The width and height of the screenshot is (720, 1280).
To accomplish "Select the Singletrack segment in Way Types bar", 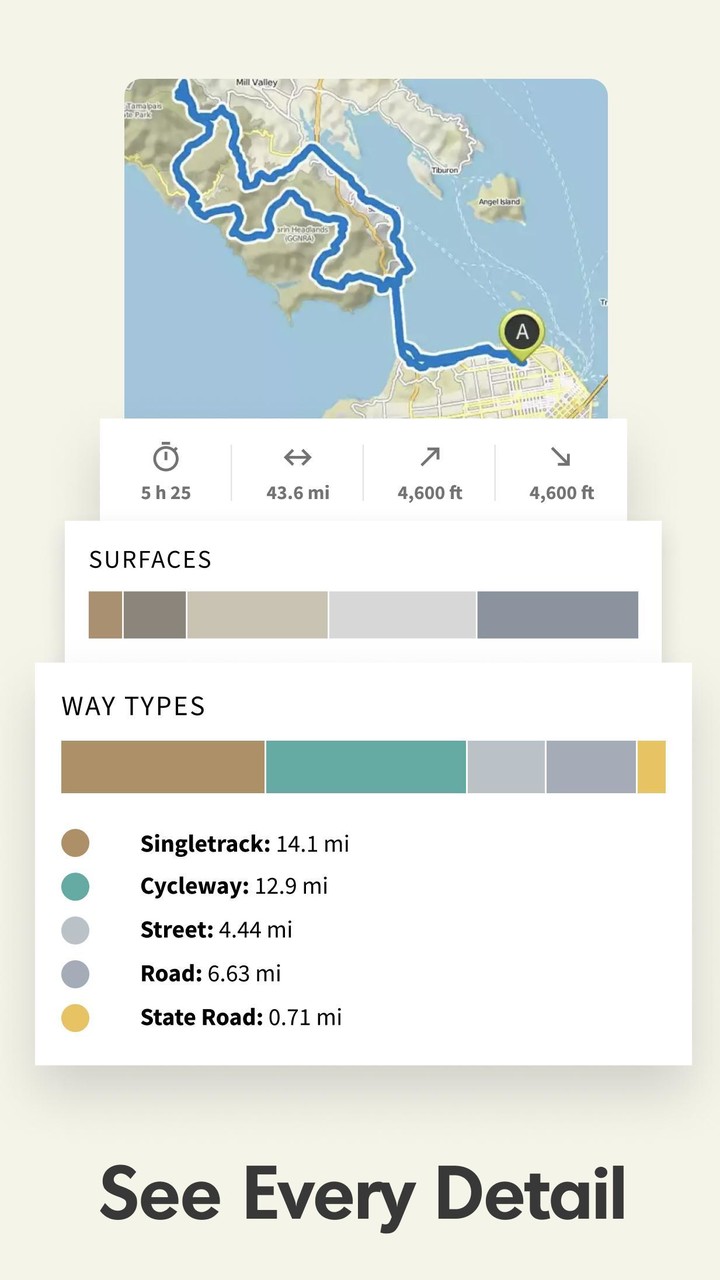I will coord(162,767).
